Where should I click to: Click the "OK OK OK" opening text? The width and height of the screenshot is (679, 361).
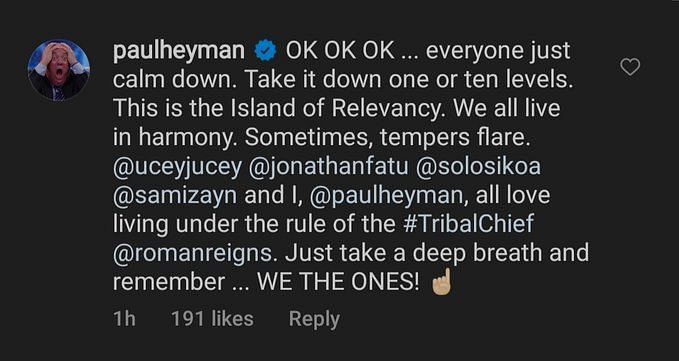click(x=339, y=52)
